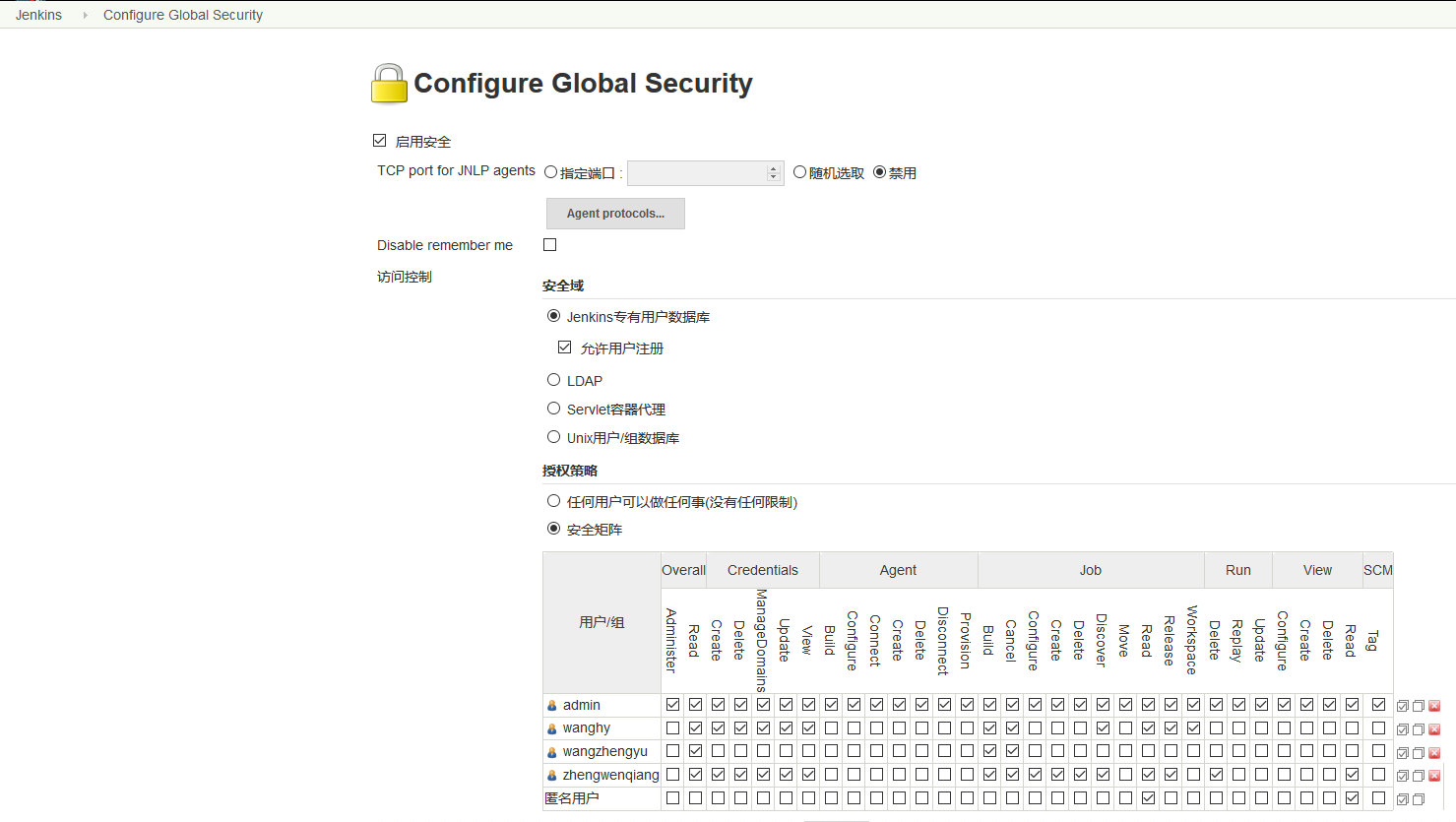Screen dimensions: 1456x822
Task: Unselect all permissions for 匿名用户 row
Action: (1419, 799)
